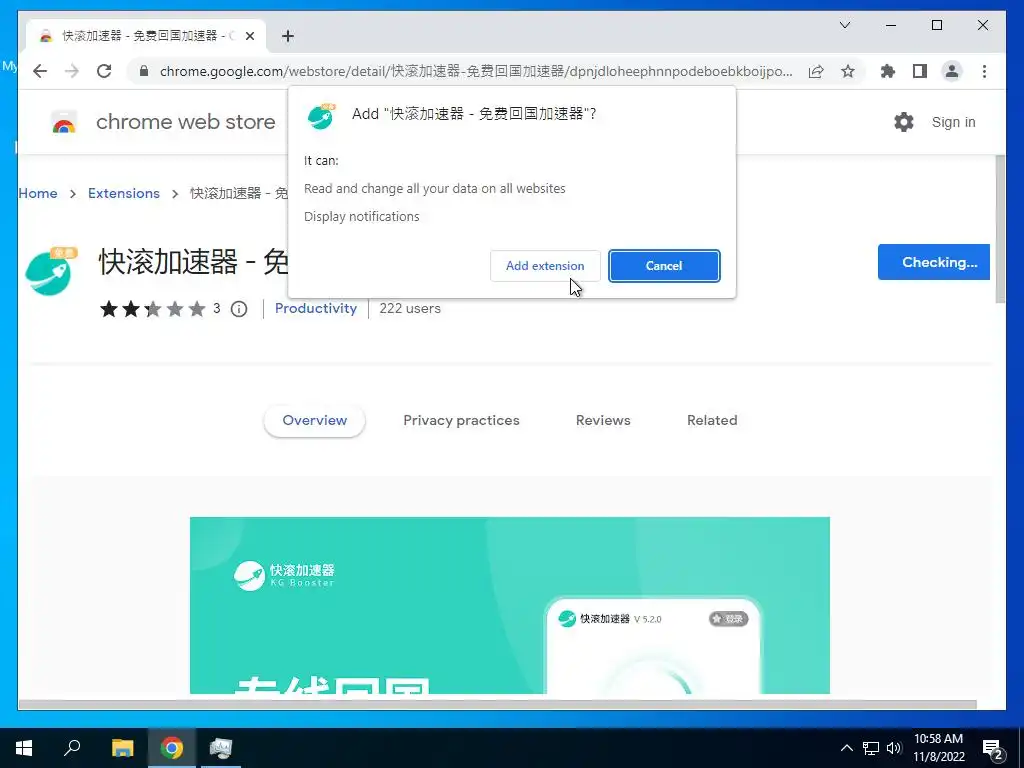The image size is (1024, 768).
Task: Click the vertical page scrollbar
Action: (x=1000, y=229)
